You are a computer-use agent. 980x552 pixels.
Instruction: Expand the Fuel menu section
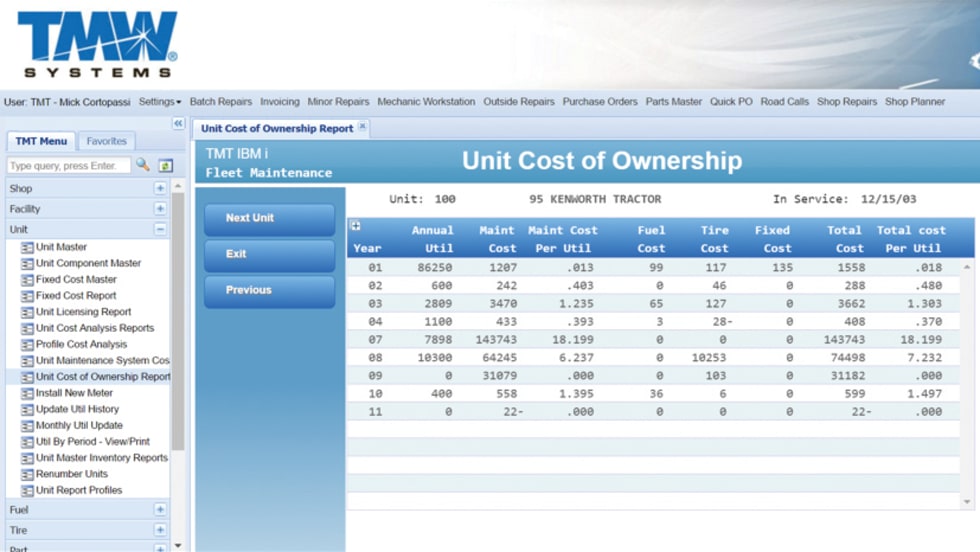click(160, 510)
